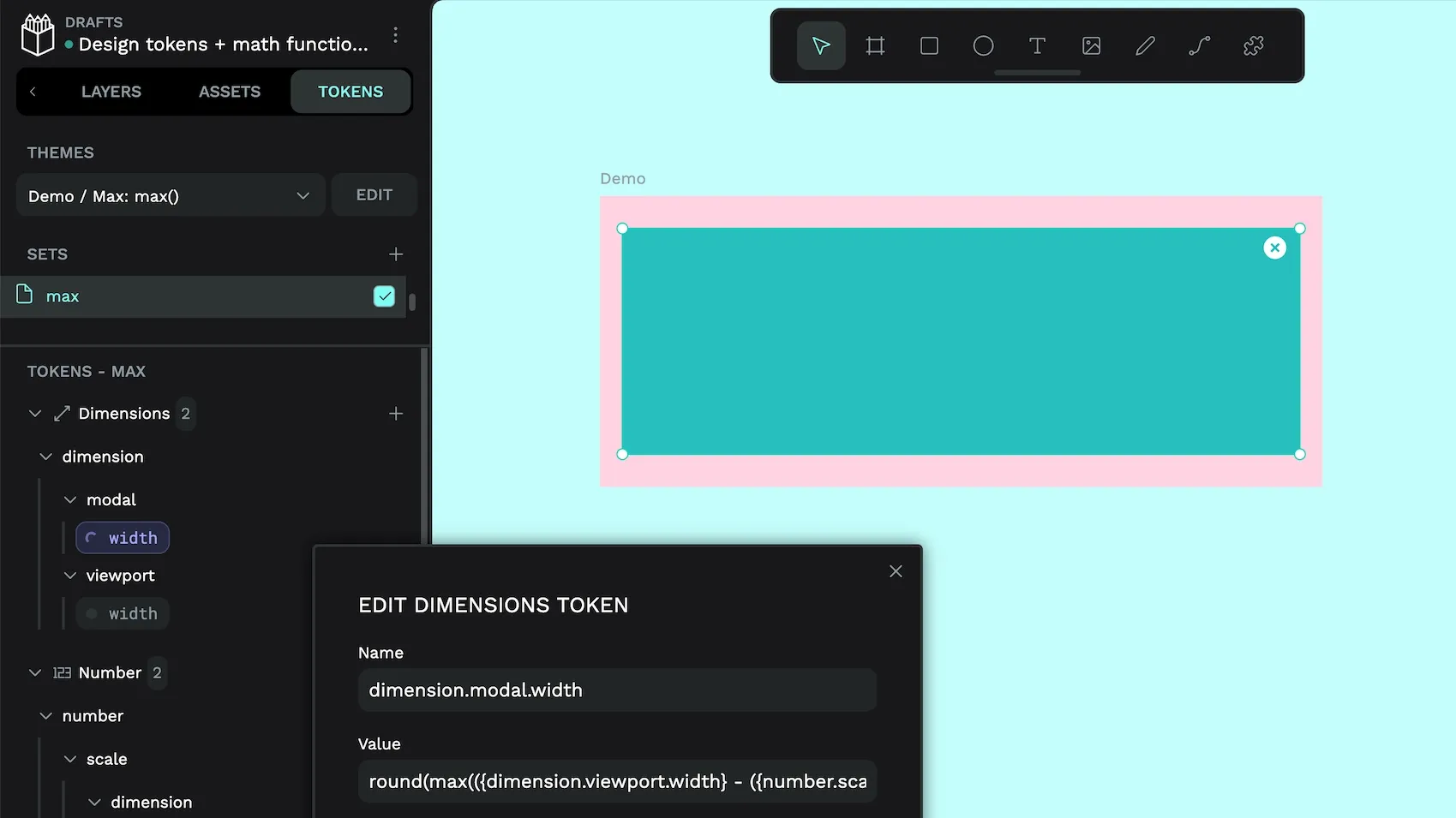
Task: Select the Ellipse tool
Action: 983,45
